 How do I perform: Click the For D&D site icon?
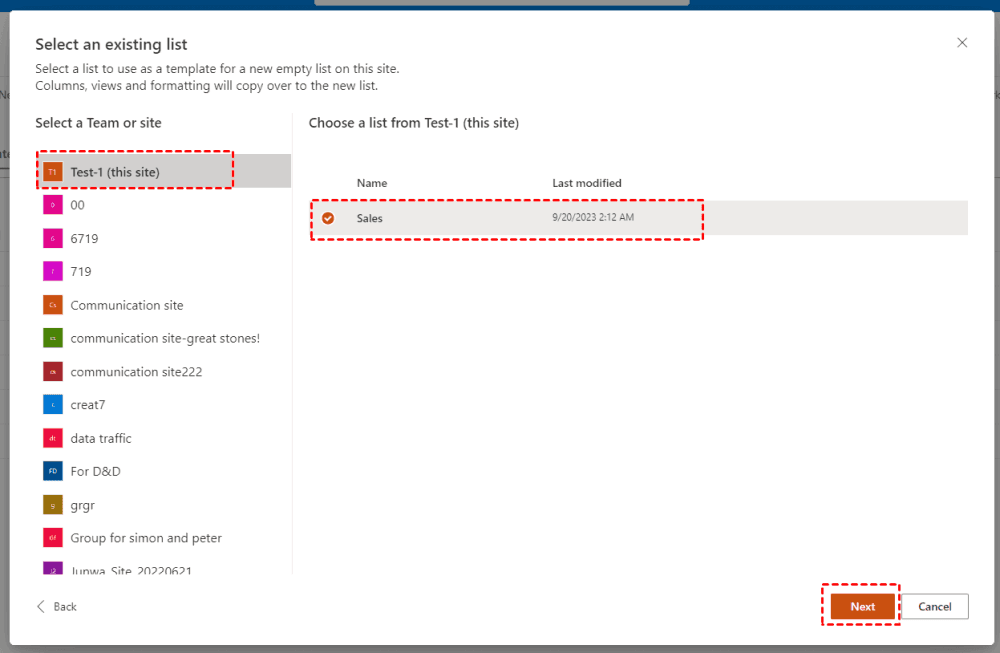[x=52, y=471]
